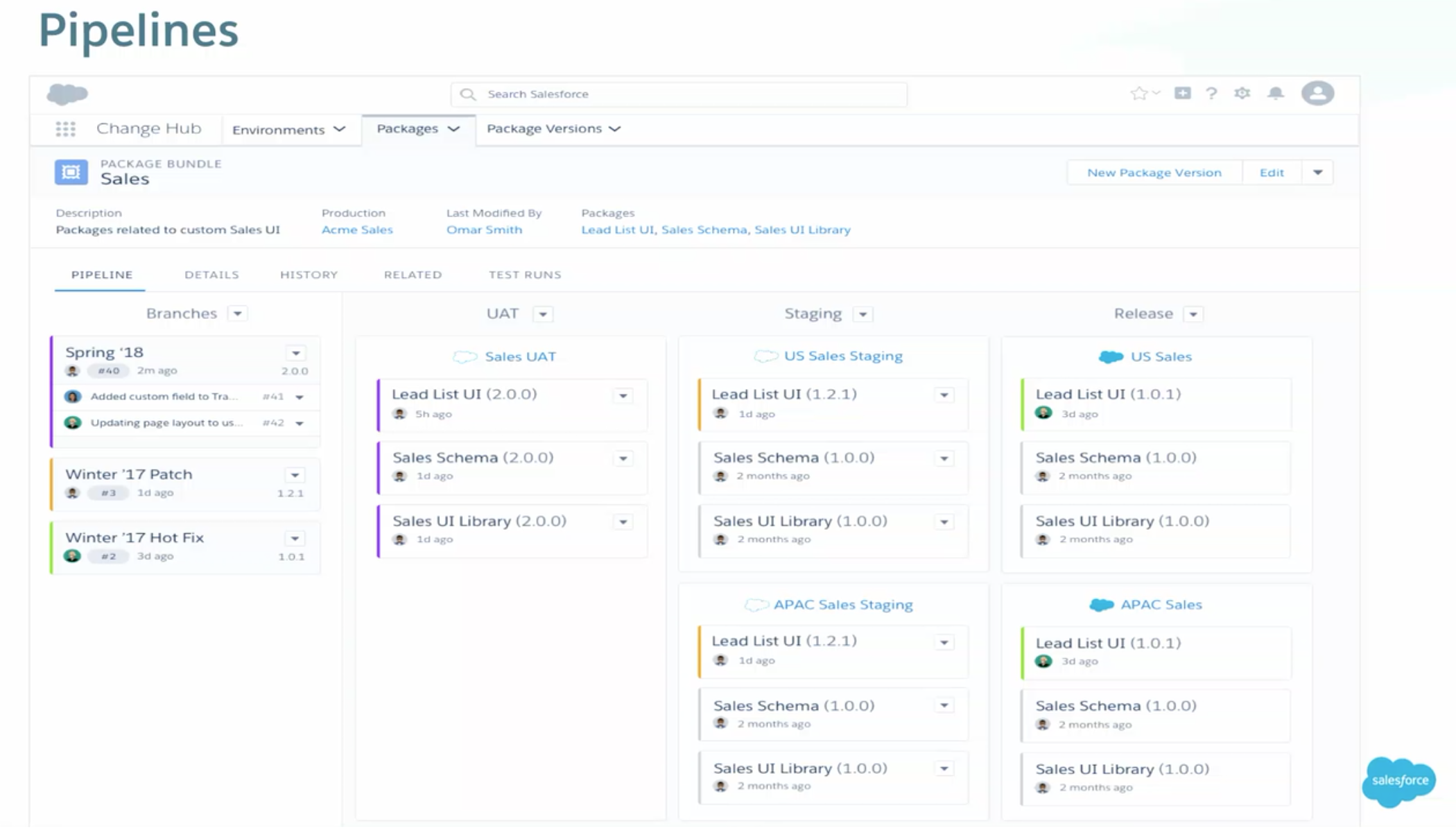This screenshot has height=828, width=1456.
Task: Switch to the Pipeline tab
Action: [x=101, y=275]
